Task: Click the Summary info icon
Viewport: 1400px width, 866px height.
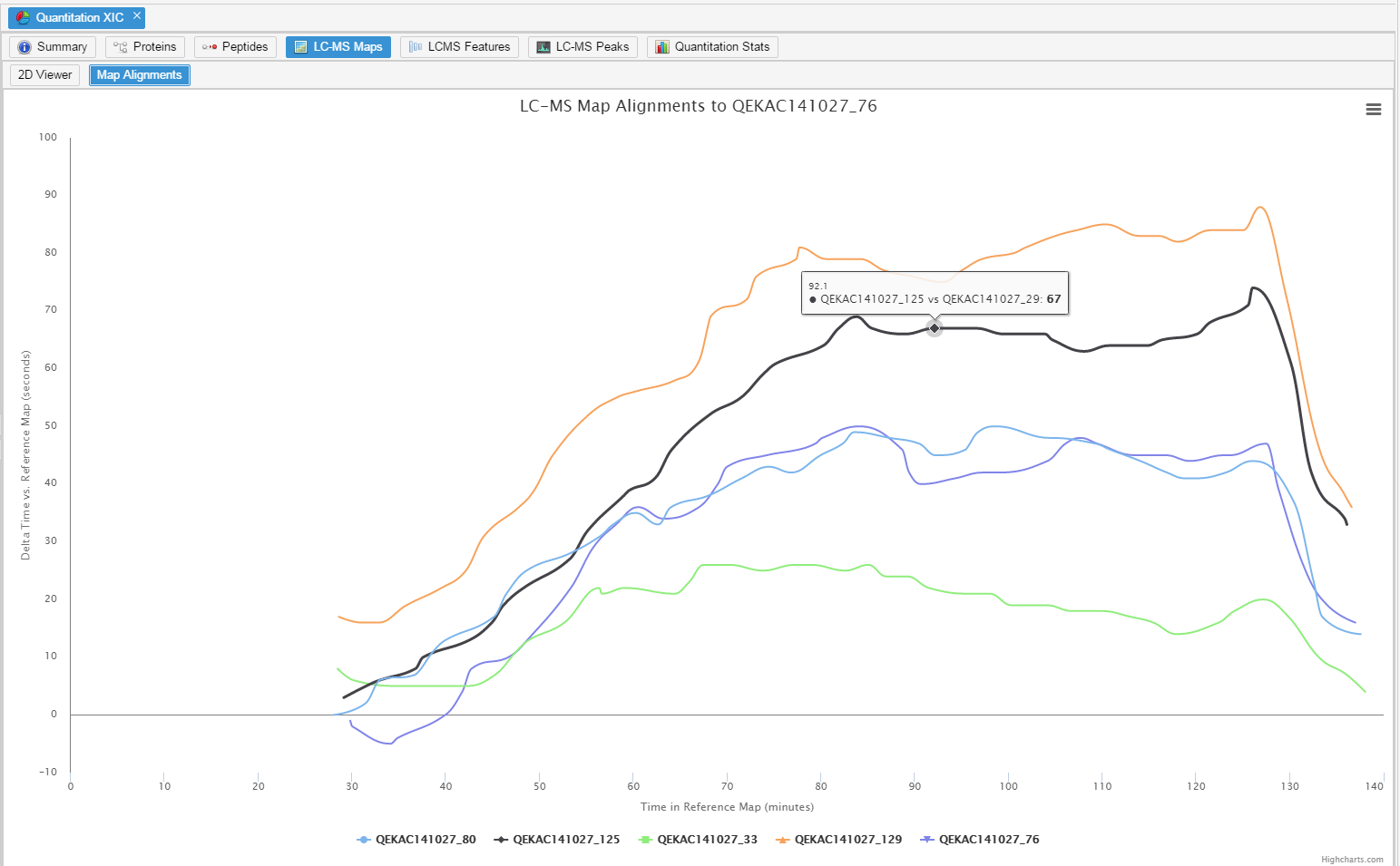Action: click(24, 47)
